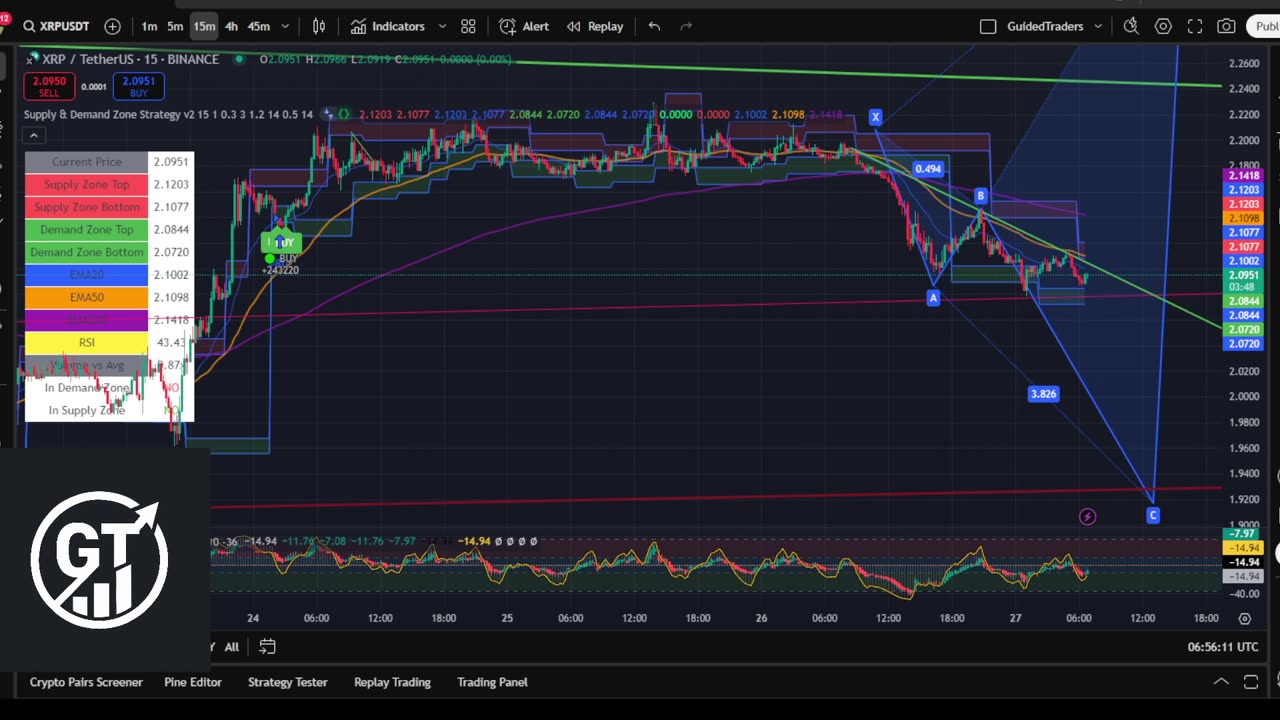1280x720 pixels.
Task: Click the 2.1418 purple price label
Action: pyautogui.click(x=1243, y=176)
